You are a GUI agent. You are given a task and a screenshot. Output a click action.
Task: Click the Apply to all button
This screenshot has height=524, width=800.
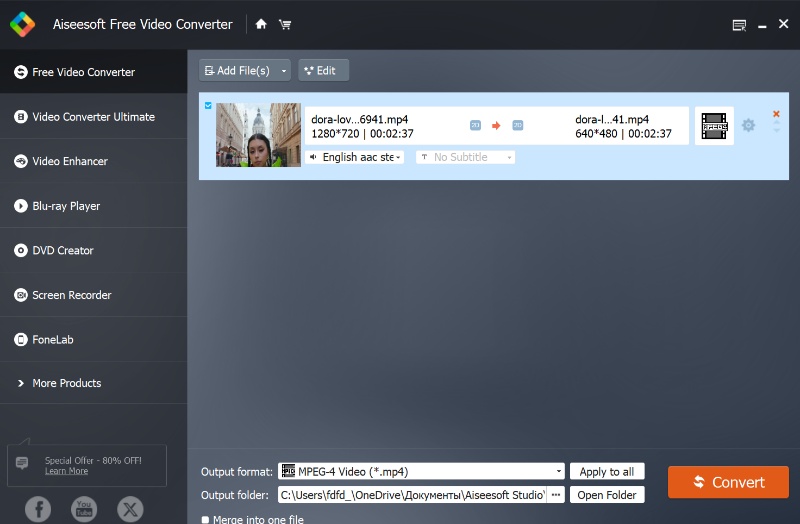[607, 471]
